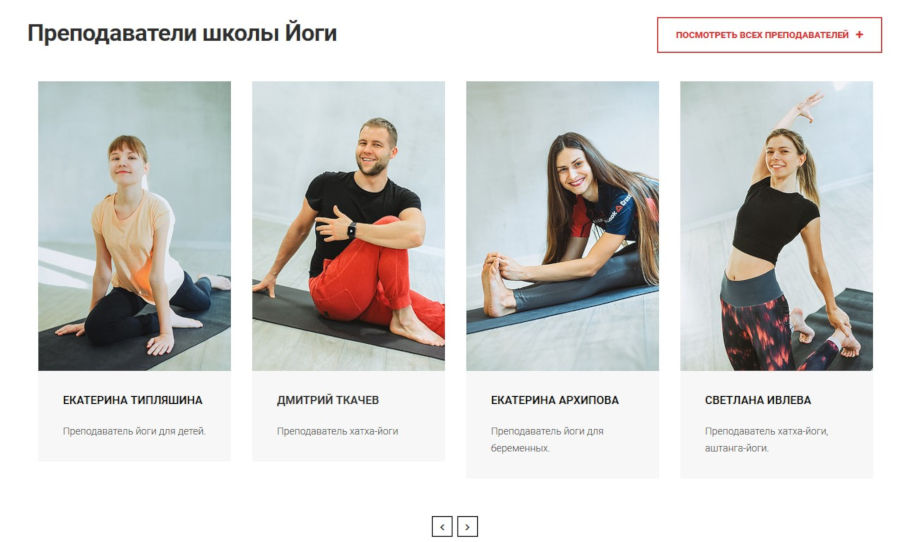
Task: Click the plus icon in the view-all-teachers button
Action: click(859, 35)
